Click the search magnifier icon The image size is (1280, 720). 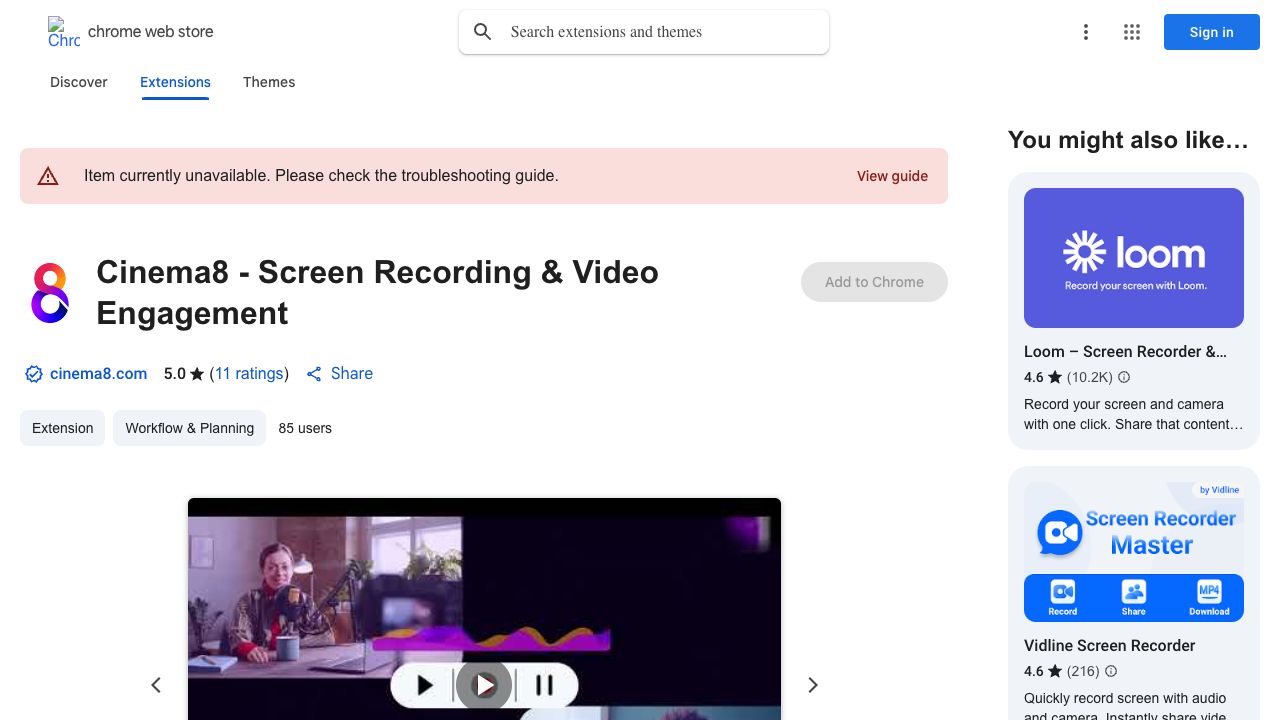click(x=483, y=32)
